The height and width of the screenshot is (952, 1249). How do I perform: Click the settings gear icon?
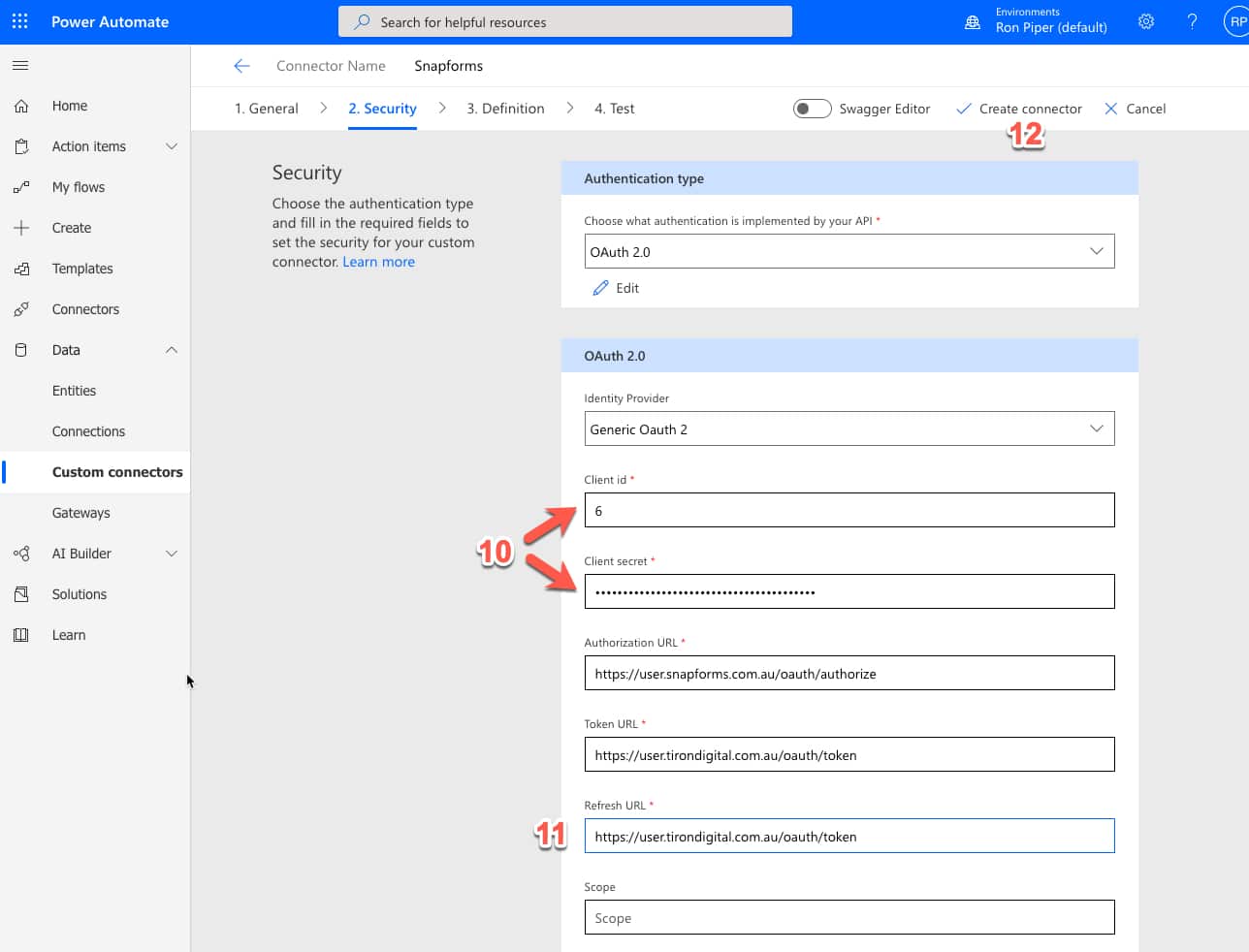1146,21
